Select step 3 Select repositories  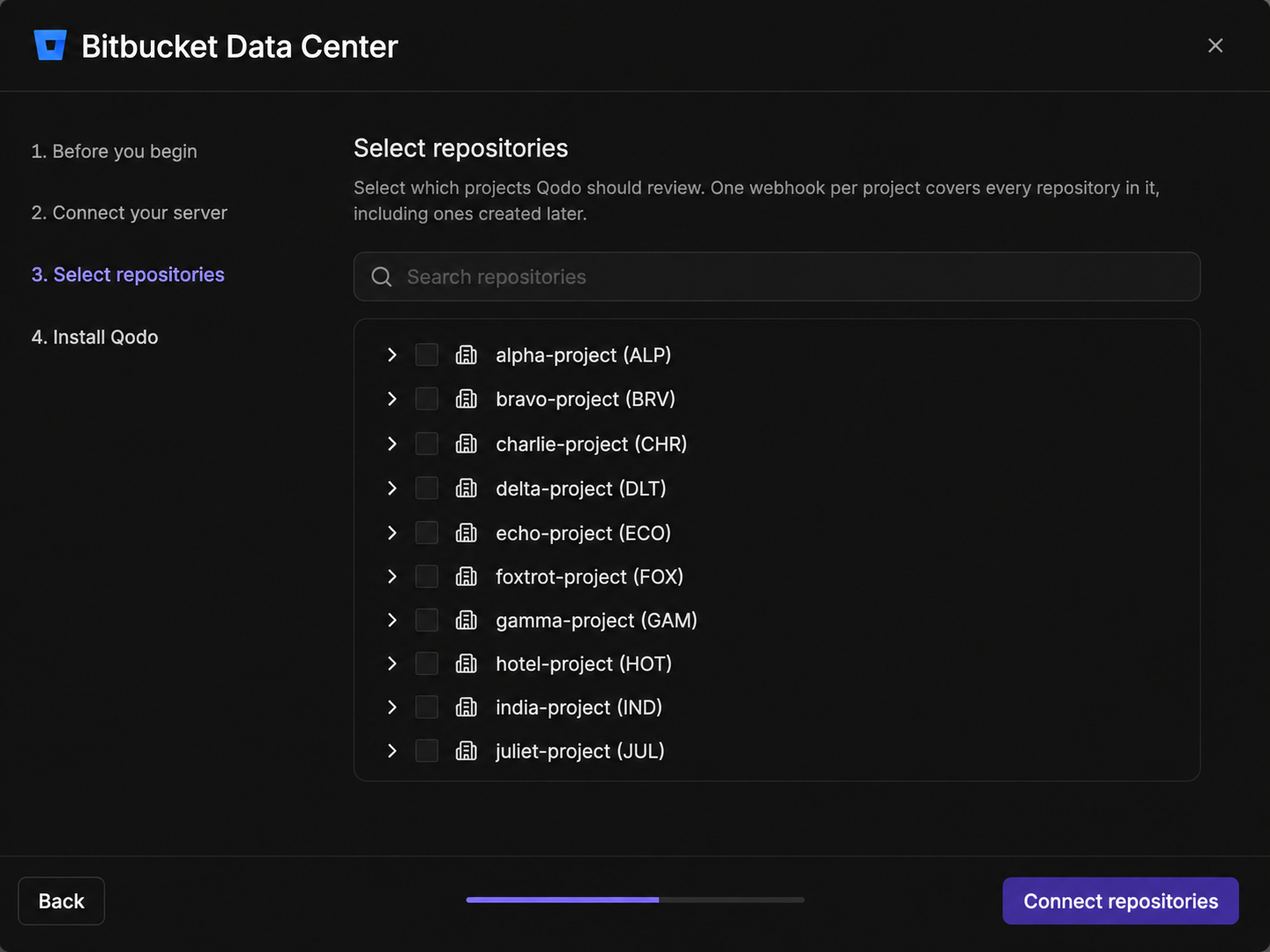click(x=128, y=275)
